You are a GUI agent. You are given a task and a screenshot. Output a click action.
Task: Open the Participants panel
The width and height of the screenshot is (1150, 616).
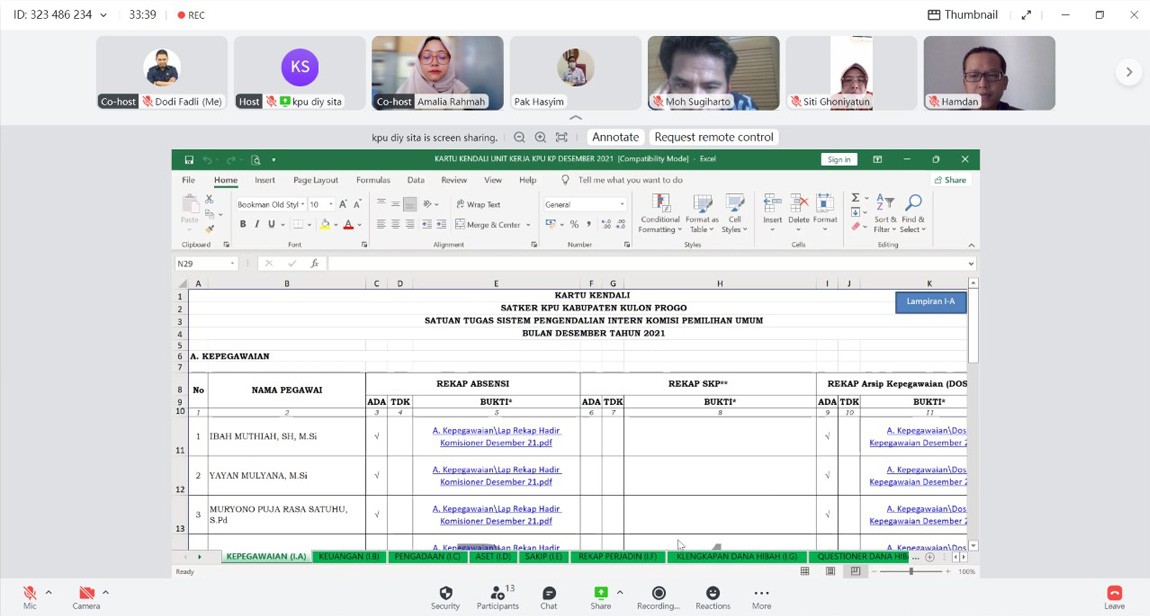pyautogui.click(x=497, y=593)
